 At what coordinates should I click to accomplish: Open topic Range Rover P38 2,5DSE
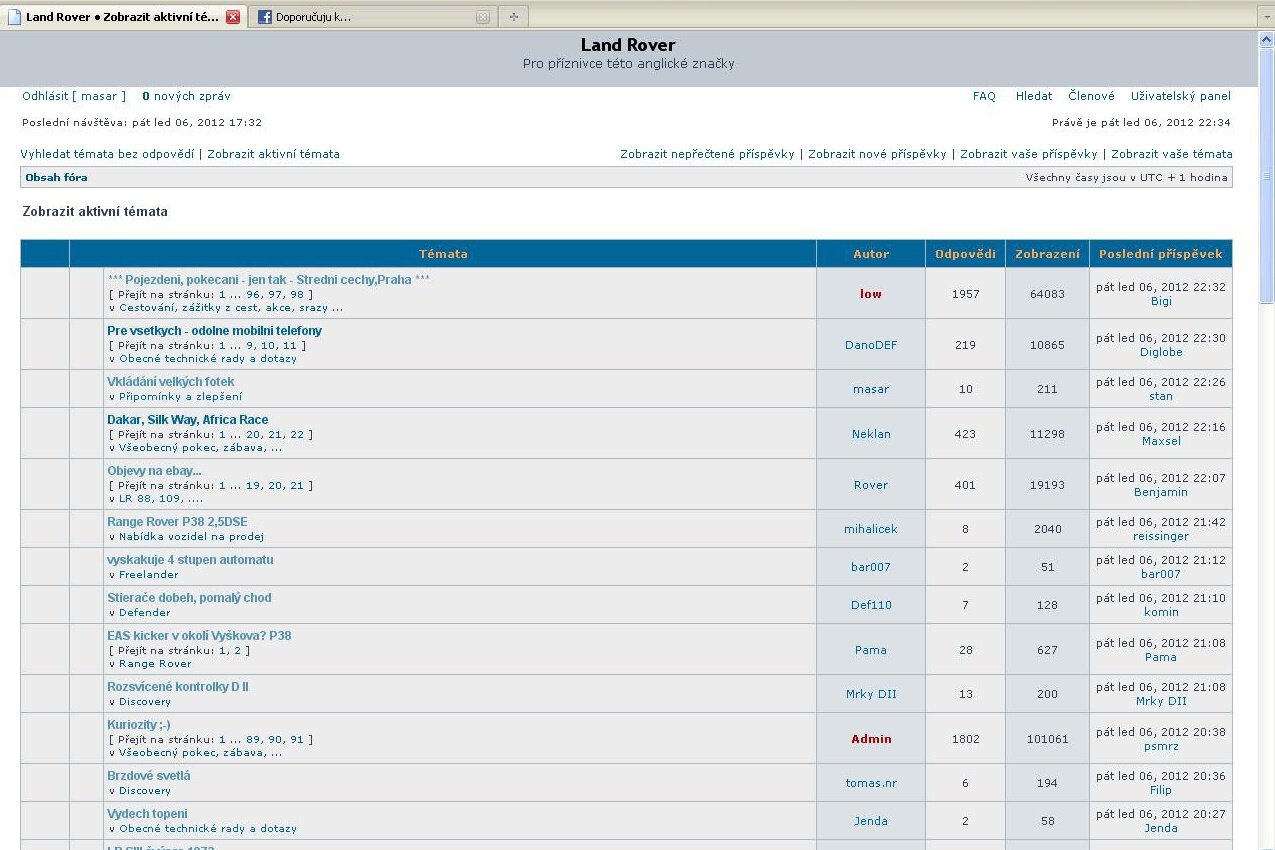177,522
